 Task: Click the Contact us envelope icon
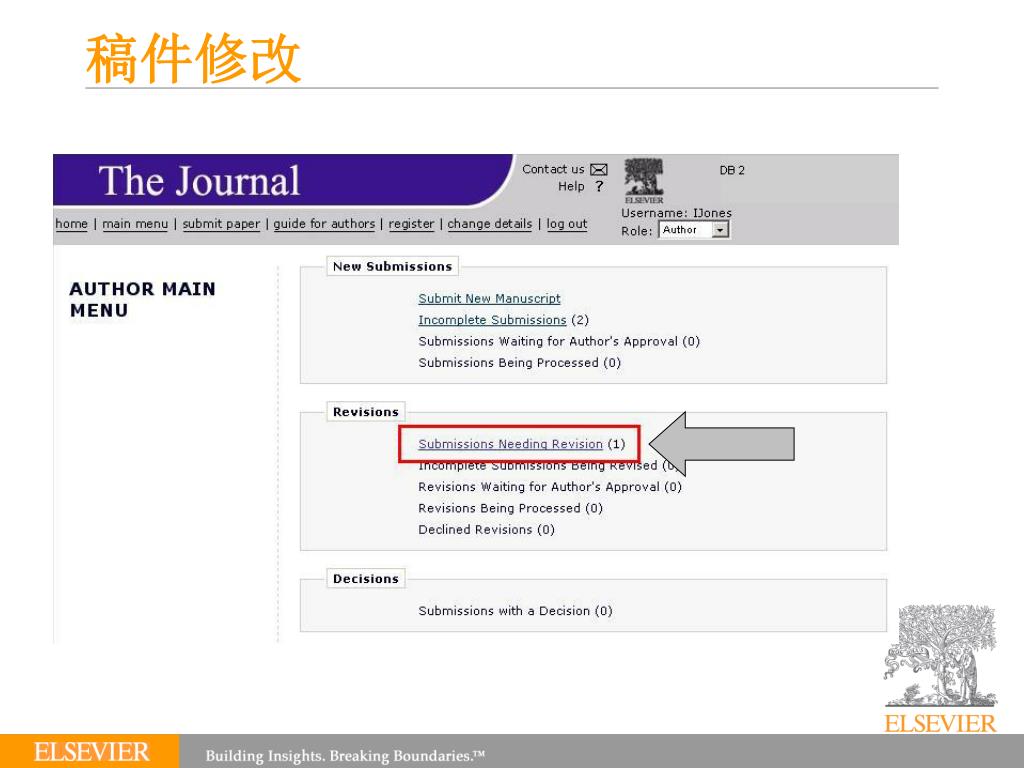[599, 170]
